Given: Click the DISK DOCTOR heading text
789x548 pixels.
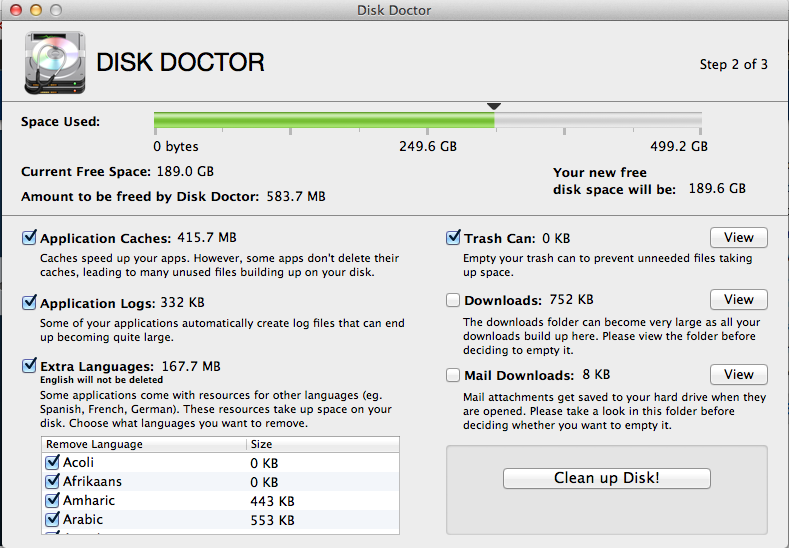Looking at the screenshot, I should [x=180, y=62].
